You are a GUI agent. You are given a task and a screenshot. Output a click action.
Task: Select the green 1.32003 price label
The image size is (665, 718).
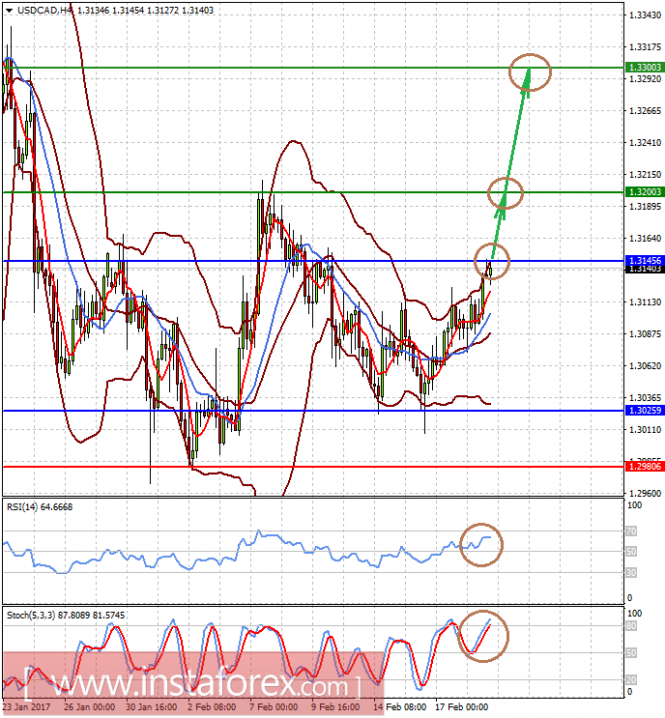pyautogui.click(x=644, y=192)
